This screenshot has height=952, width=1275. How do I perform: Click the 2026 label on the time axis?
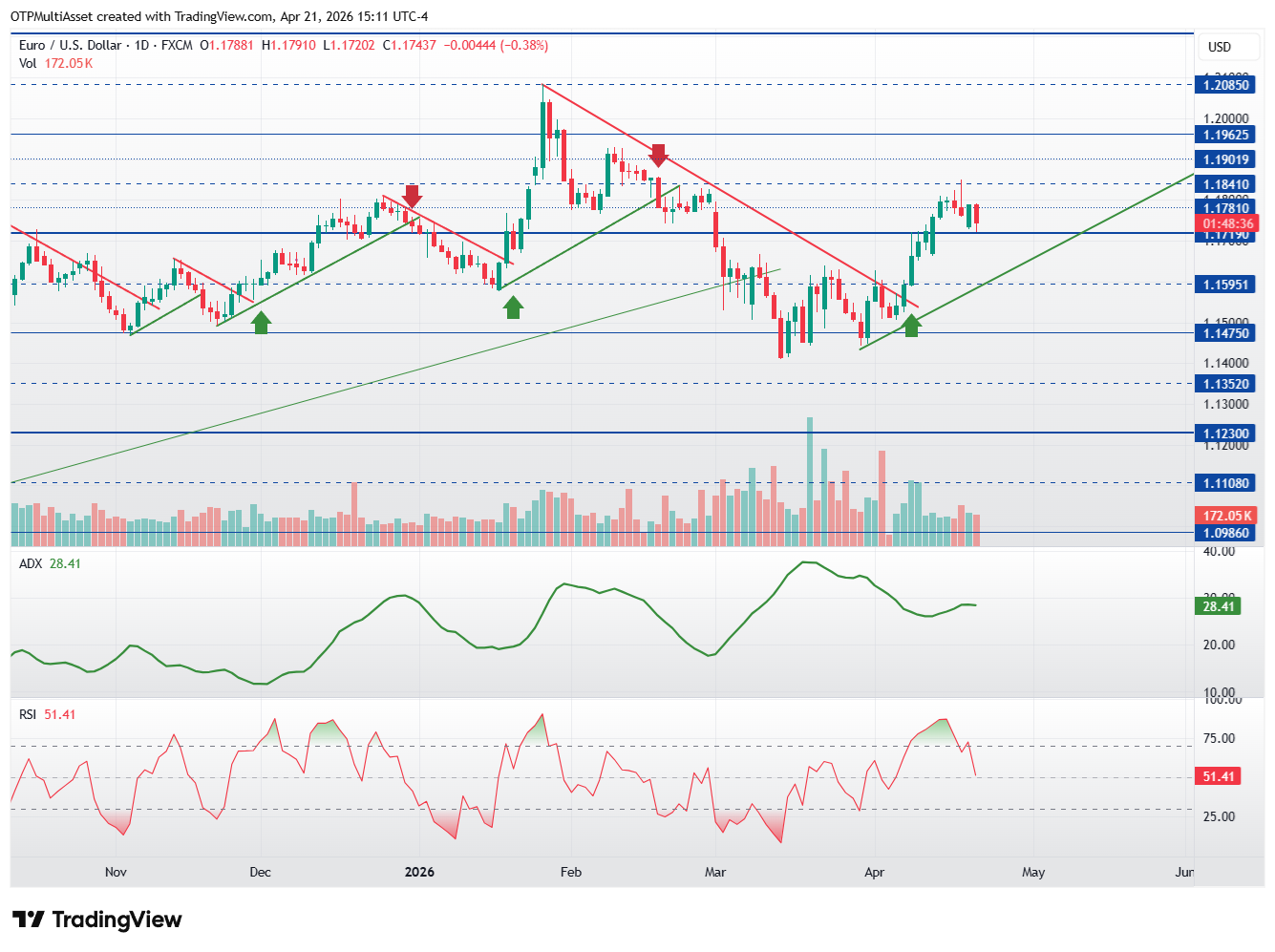tap(419, 872)
